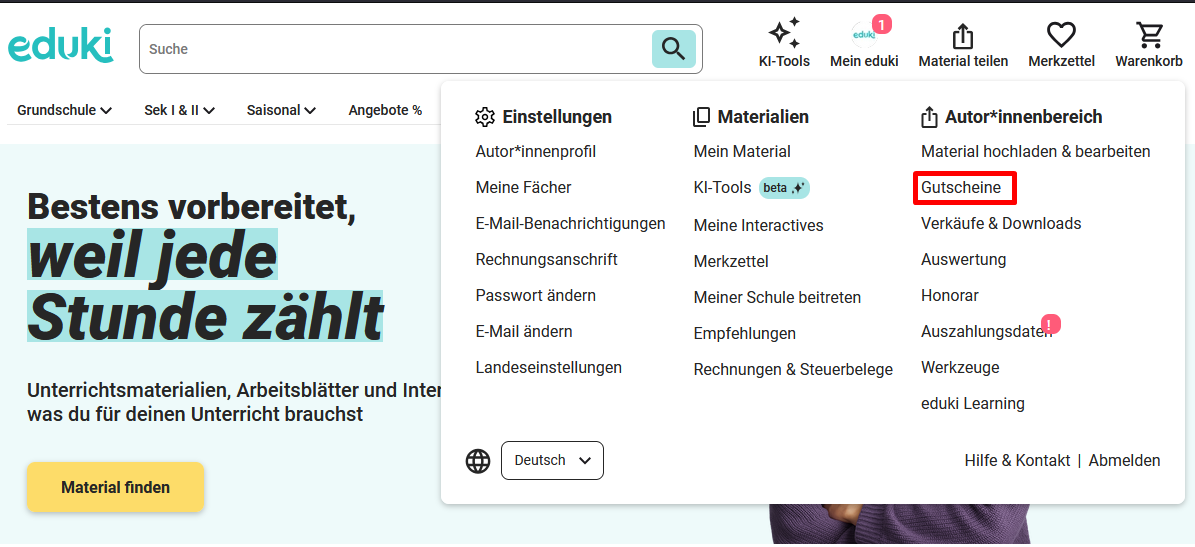Click the globe language icon
The height and width of the screenshot is (547, 1195).
478,461
